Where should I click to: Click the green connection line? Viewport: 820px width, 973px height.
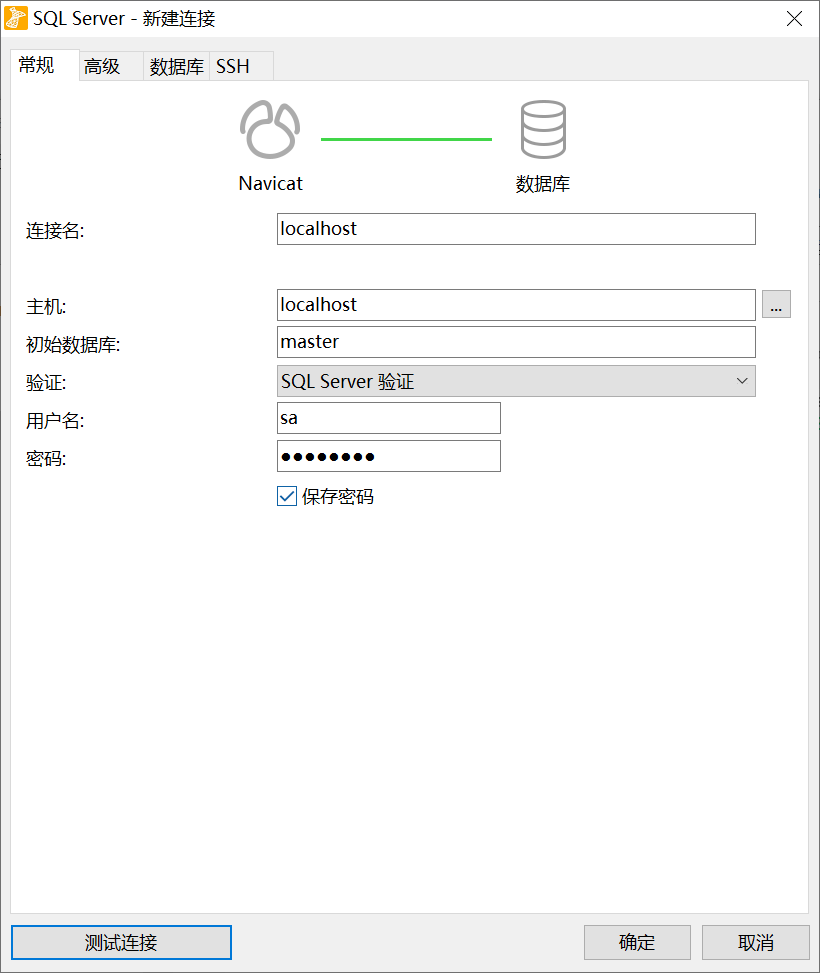coord(406,139)
